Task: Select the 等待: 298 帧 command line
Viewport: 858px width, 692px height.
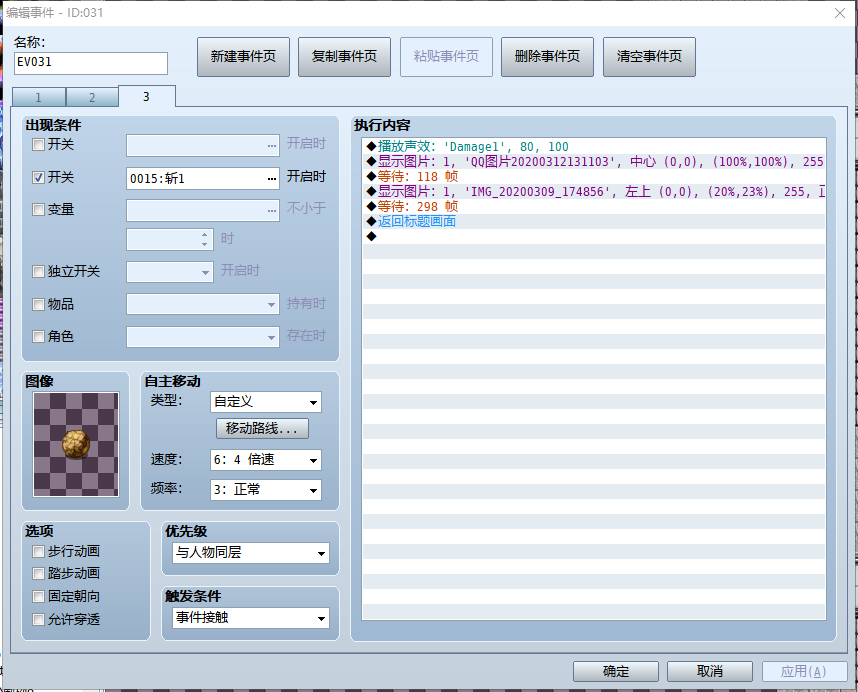Action: (594, 206)
